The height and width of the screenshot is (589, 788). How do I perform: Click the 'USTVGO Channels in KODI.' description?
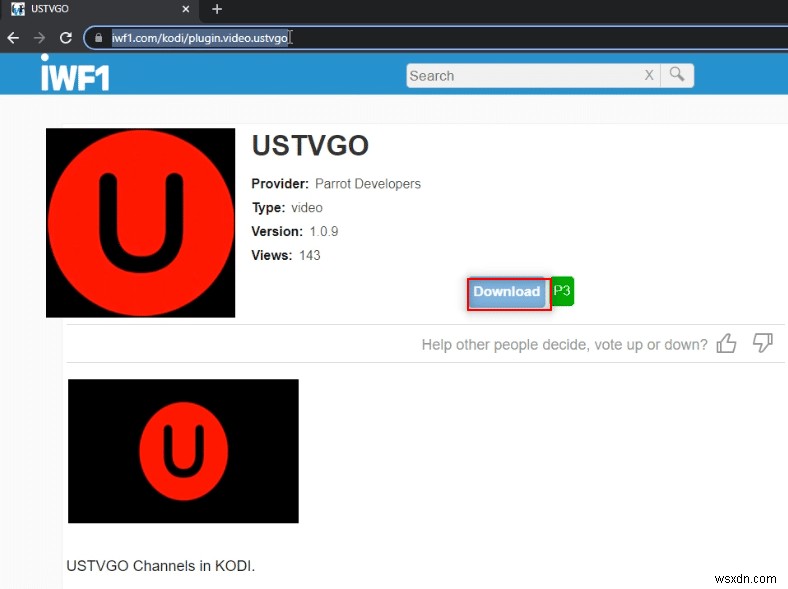(x=161, y=566)
